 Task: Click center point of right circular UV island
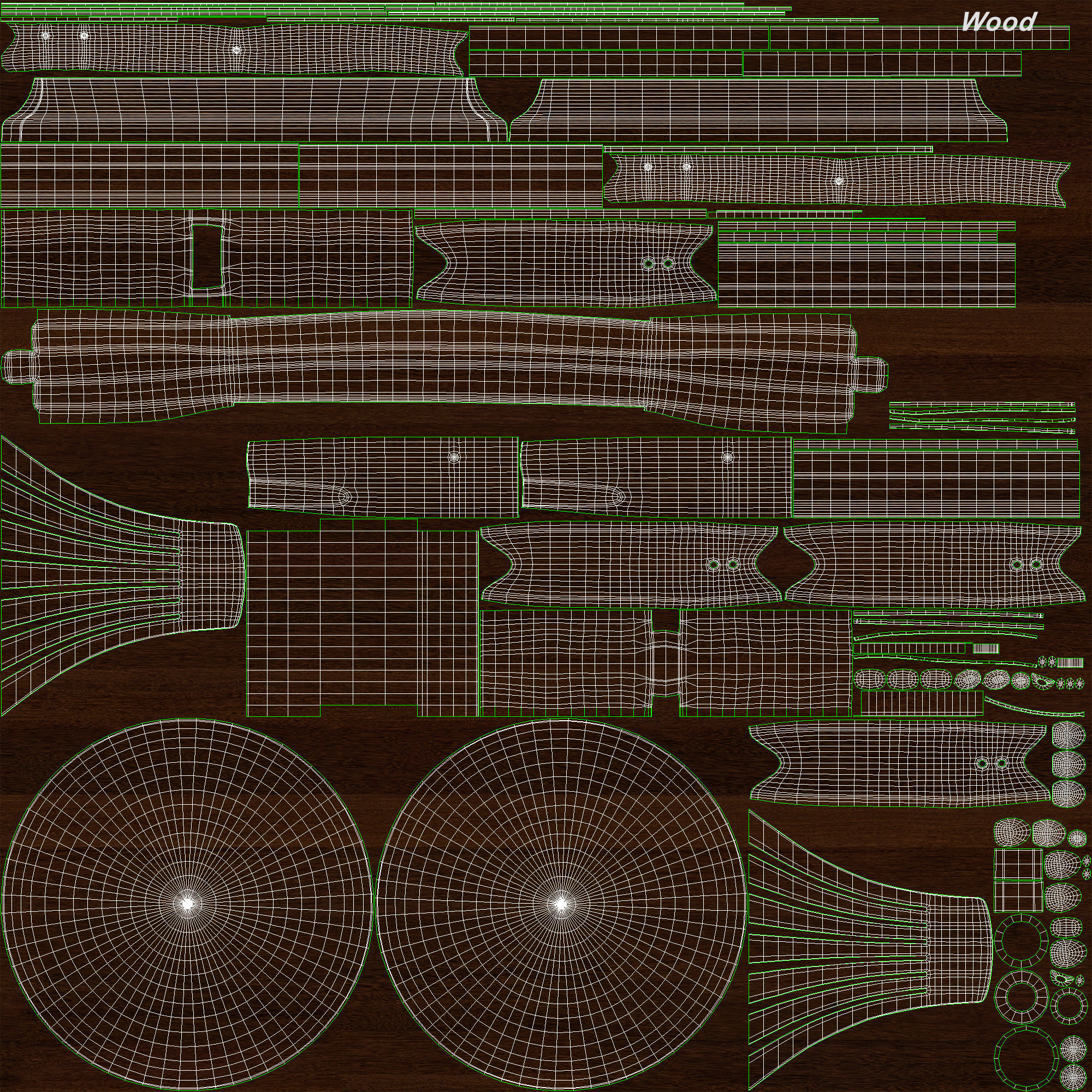click(560, 904)
